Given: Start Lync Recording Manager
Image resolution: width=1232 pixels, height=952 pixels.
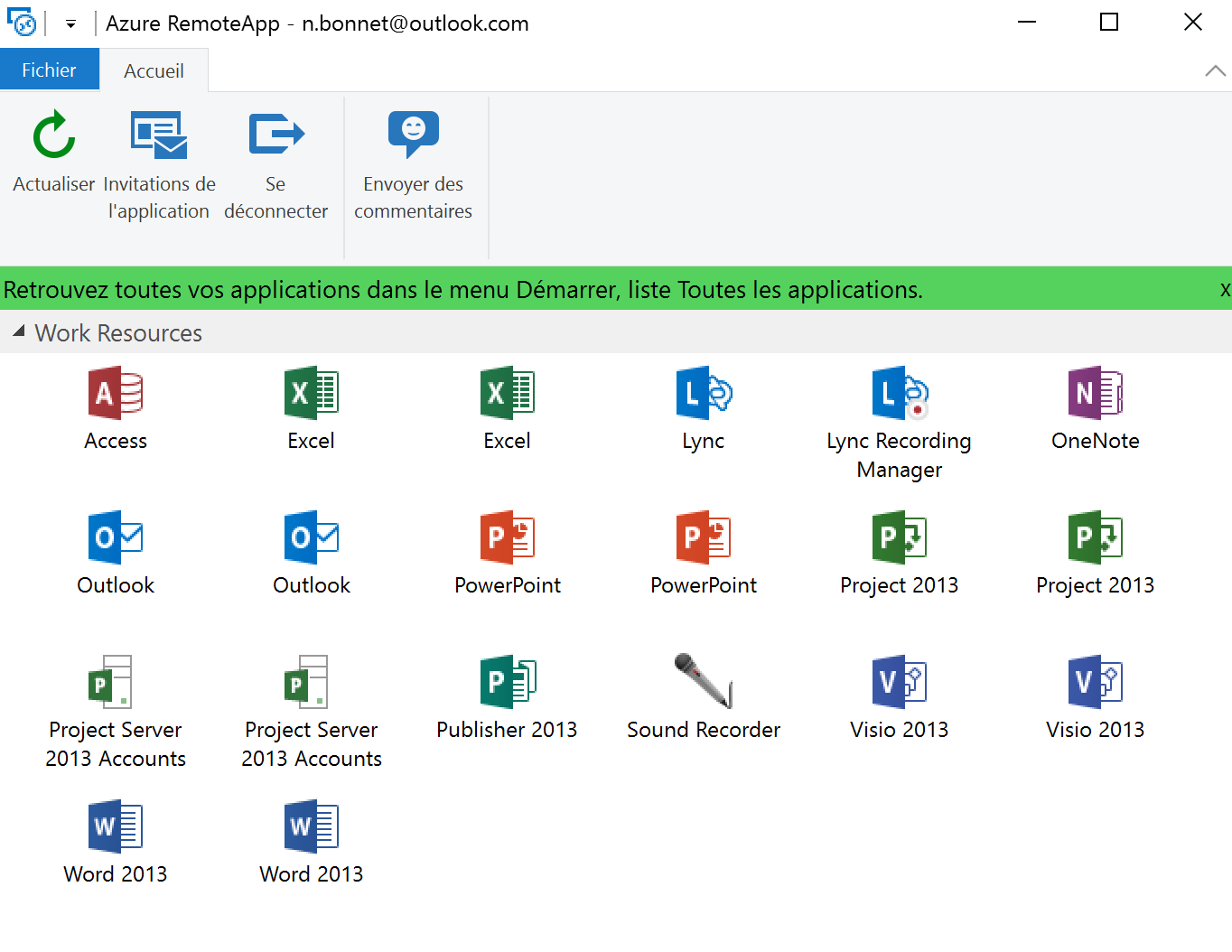Looking at the screenshot, I should (x=899, y=394).
